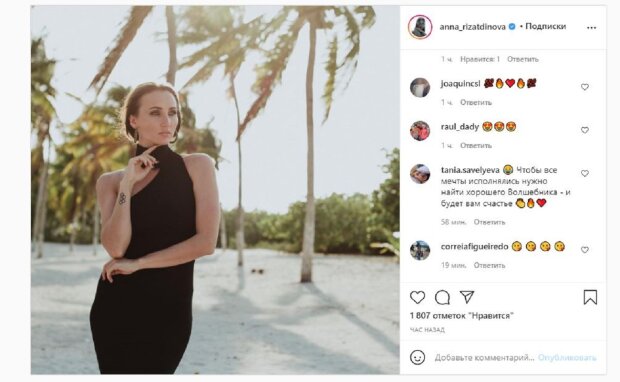620x382 pixels.
Task: Like the raul_dady comment heart
Action: [x=584, y=130]
